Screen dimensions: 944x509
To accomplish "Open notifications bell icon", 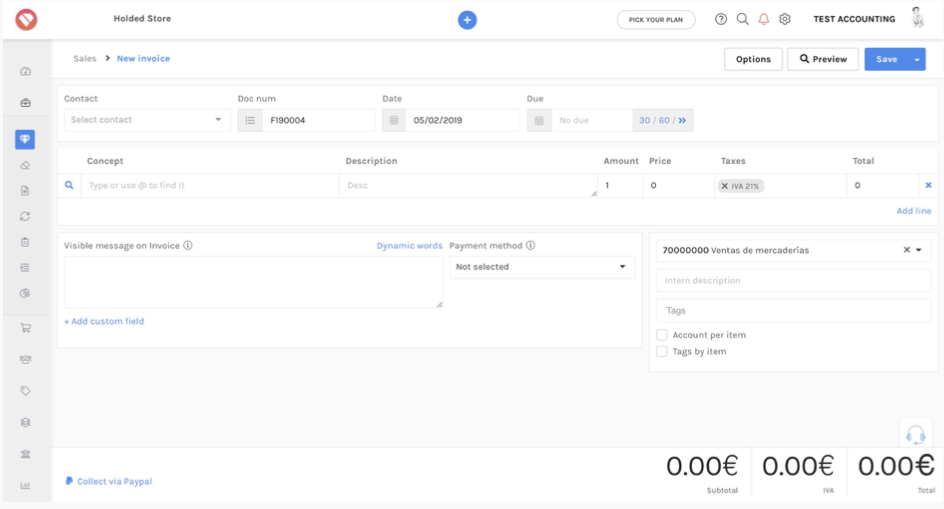I will click(763, 19).
